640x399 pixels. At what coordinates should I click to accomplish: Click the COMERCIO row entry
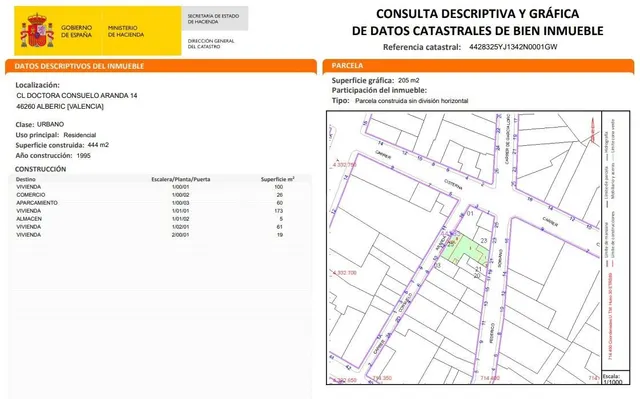click(31, 195)
